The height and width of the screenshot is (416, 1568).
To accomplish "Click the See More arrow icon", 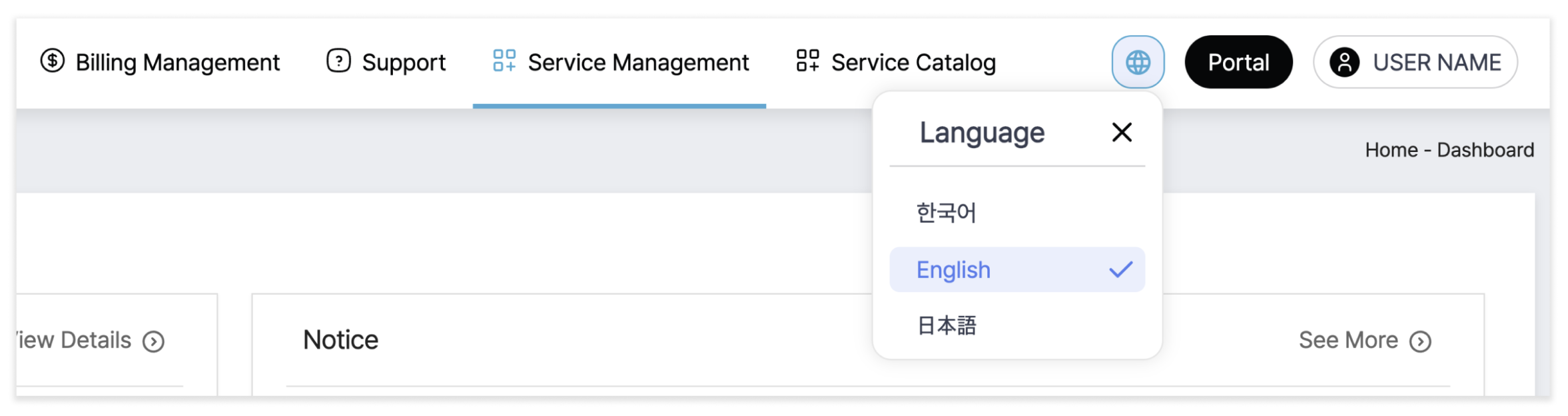I will point(1420,341).
